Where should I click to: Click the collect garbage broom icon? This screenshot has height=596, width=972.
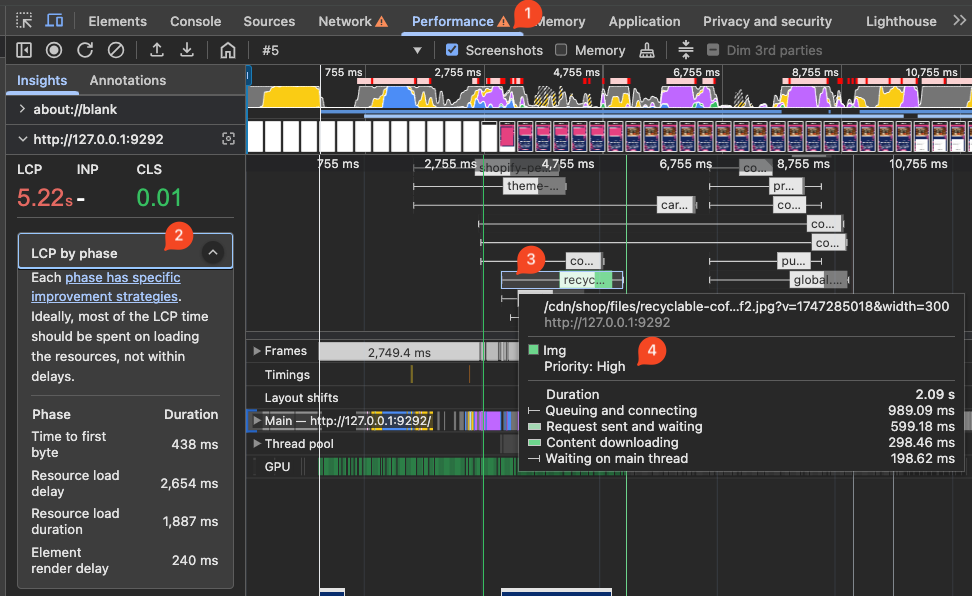point(648,50)
